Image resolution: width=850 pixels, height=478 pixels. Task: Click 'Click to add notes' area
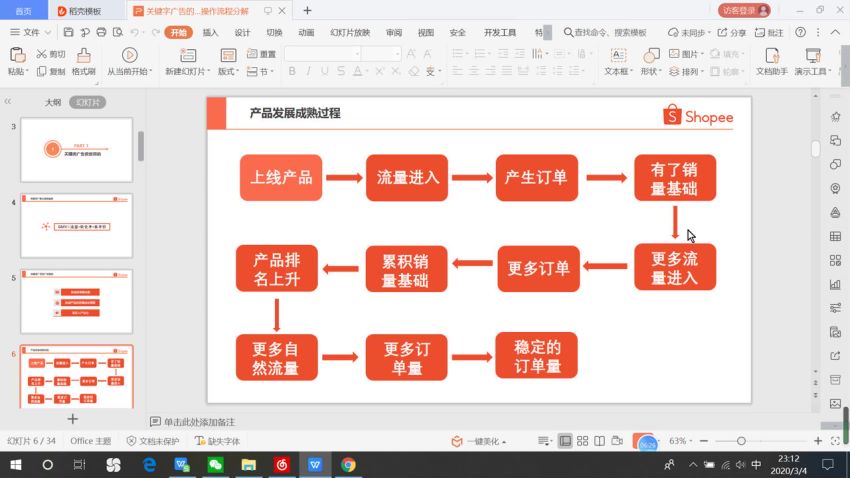(199, 422)
